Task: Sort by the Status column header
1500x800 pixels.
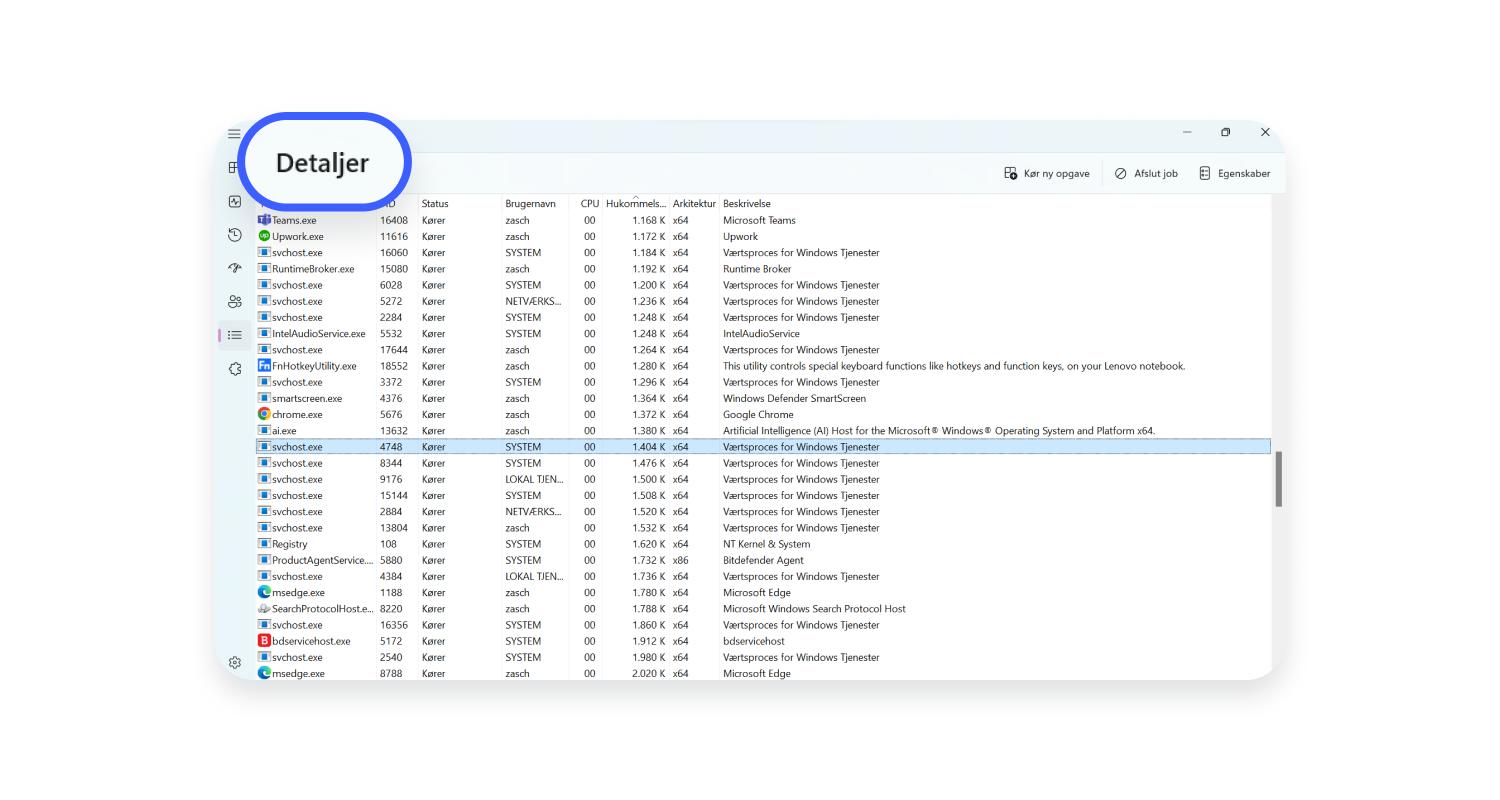Action: [435, 204]
